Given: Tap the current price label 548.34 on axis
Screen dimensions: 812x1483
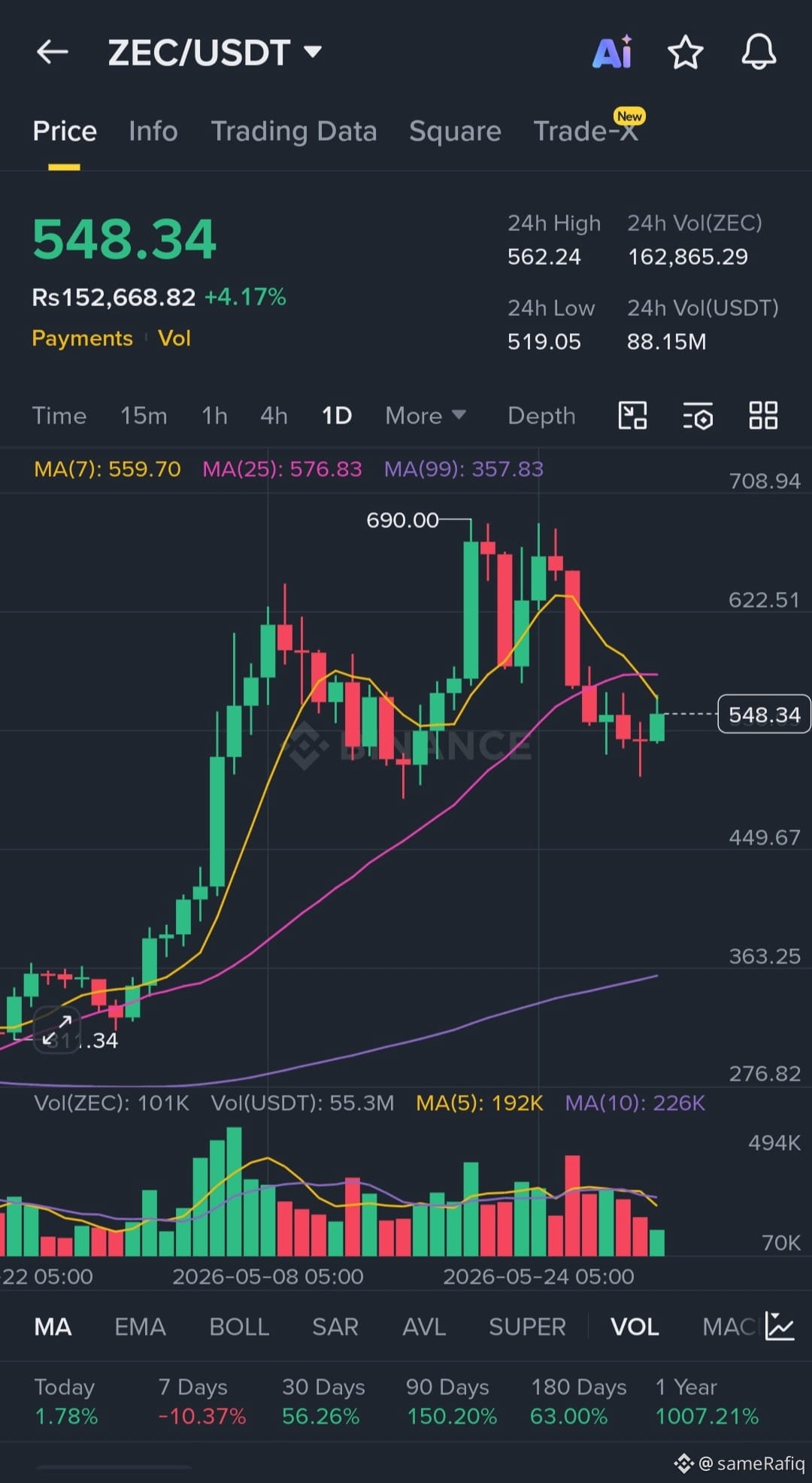Looking at the screenshot, I should [x=765, y=714].
